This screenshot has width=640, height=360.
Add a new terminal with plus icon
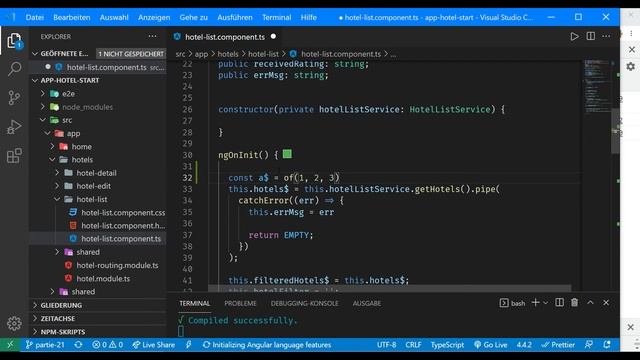tap(536, 302)
